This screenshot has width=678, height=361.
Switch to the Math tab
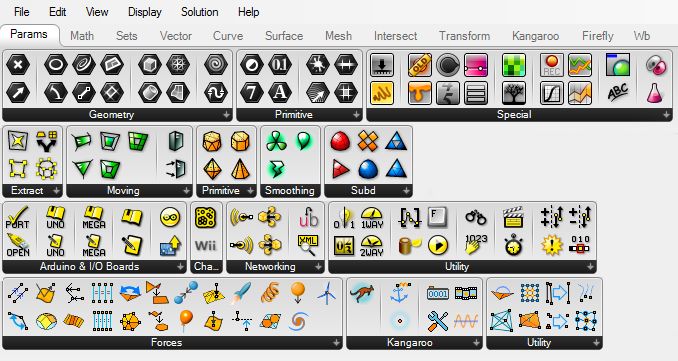(x=82, y=36)
